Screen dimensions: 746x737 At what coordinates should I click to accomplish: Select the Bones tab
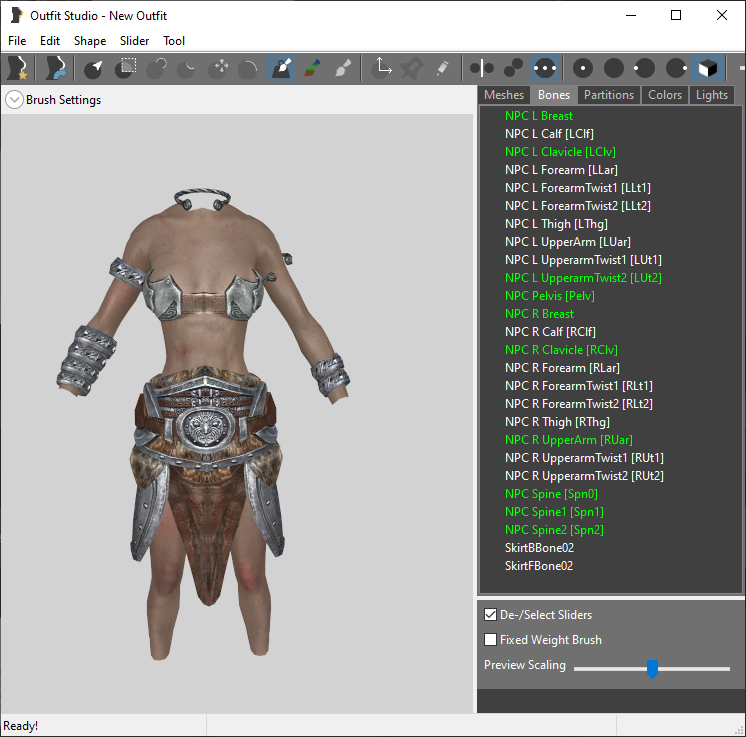[x=554, y=95]
